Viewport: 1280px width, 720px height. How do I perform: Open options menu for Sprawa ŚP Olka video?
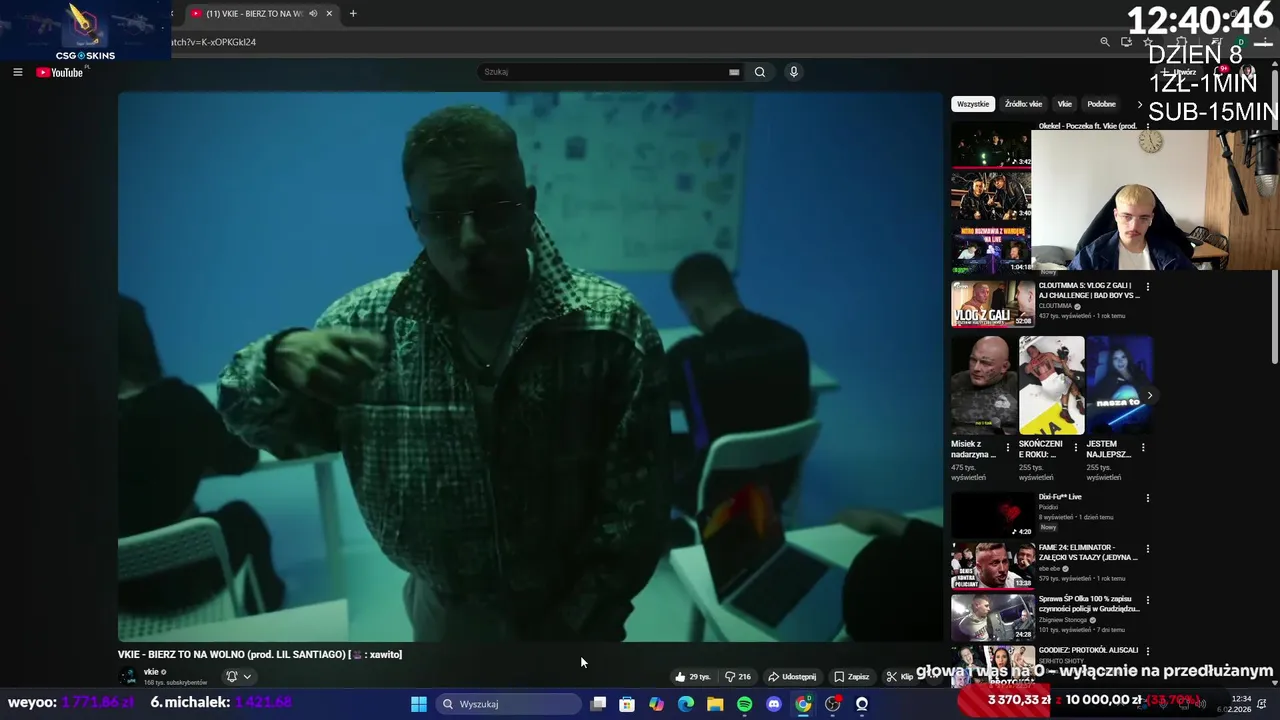[x=1148, y=600]
